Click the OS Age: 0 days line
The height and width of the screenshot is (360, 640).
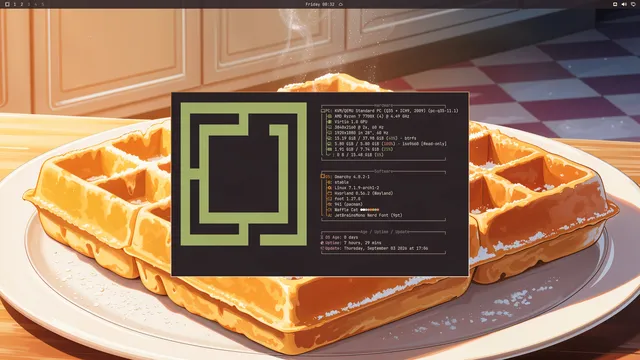pyautogui.click(x=340, y=237)
